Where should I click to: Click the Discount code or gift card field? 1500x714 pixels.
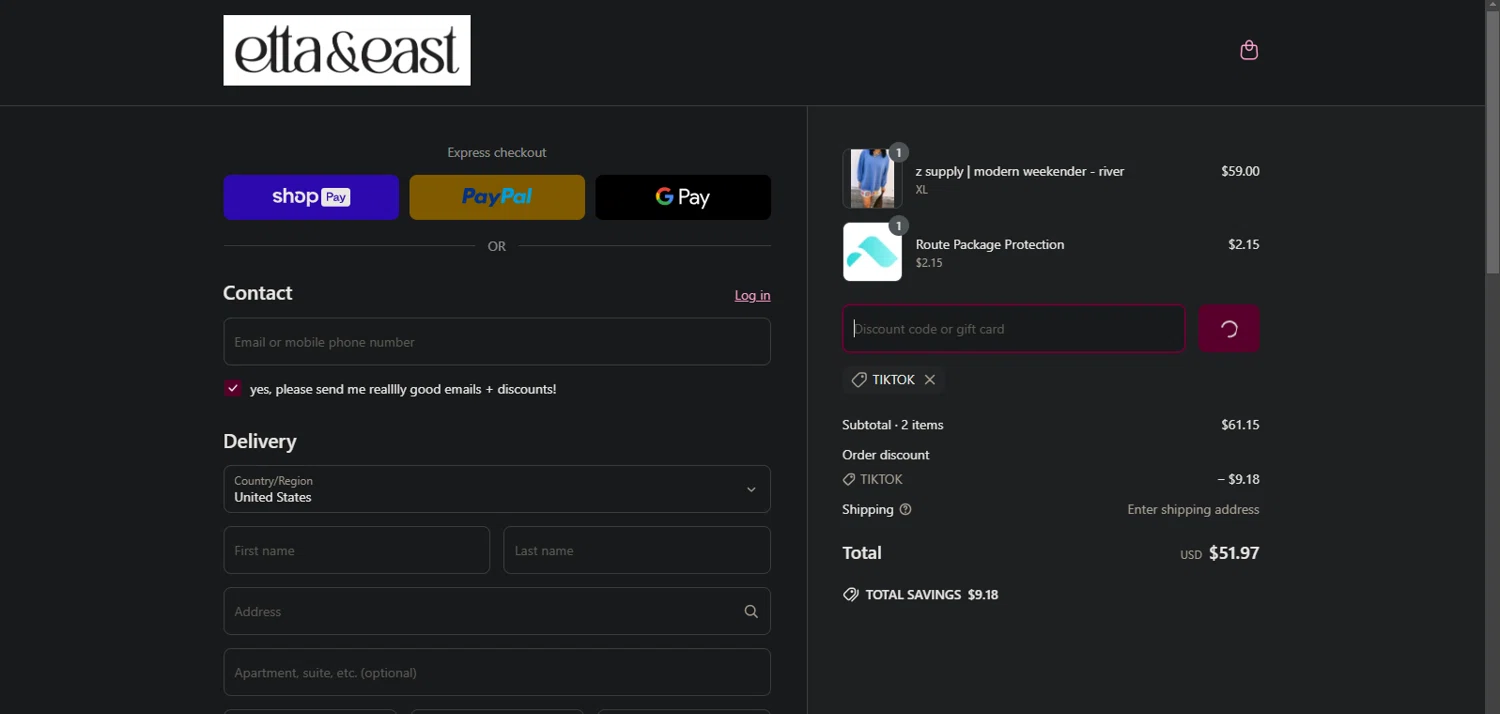[x=1013, y=328]
